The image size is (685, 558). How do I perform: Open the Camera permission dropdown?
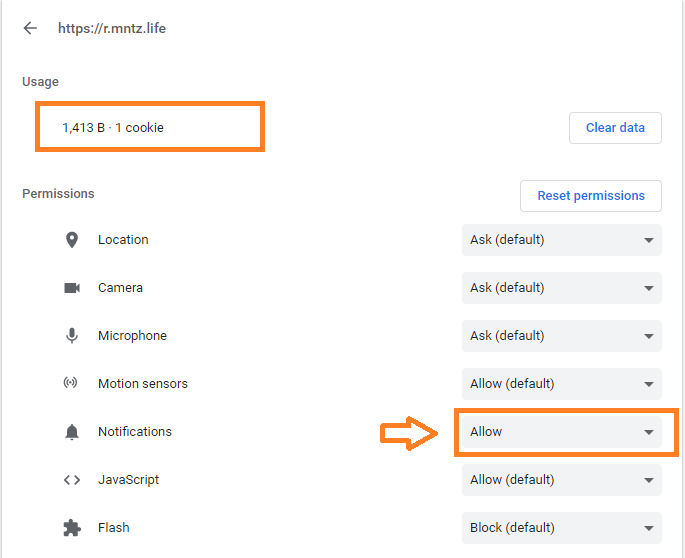(x=562, y=288)
